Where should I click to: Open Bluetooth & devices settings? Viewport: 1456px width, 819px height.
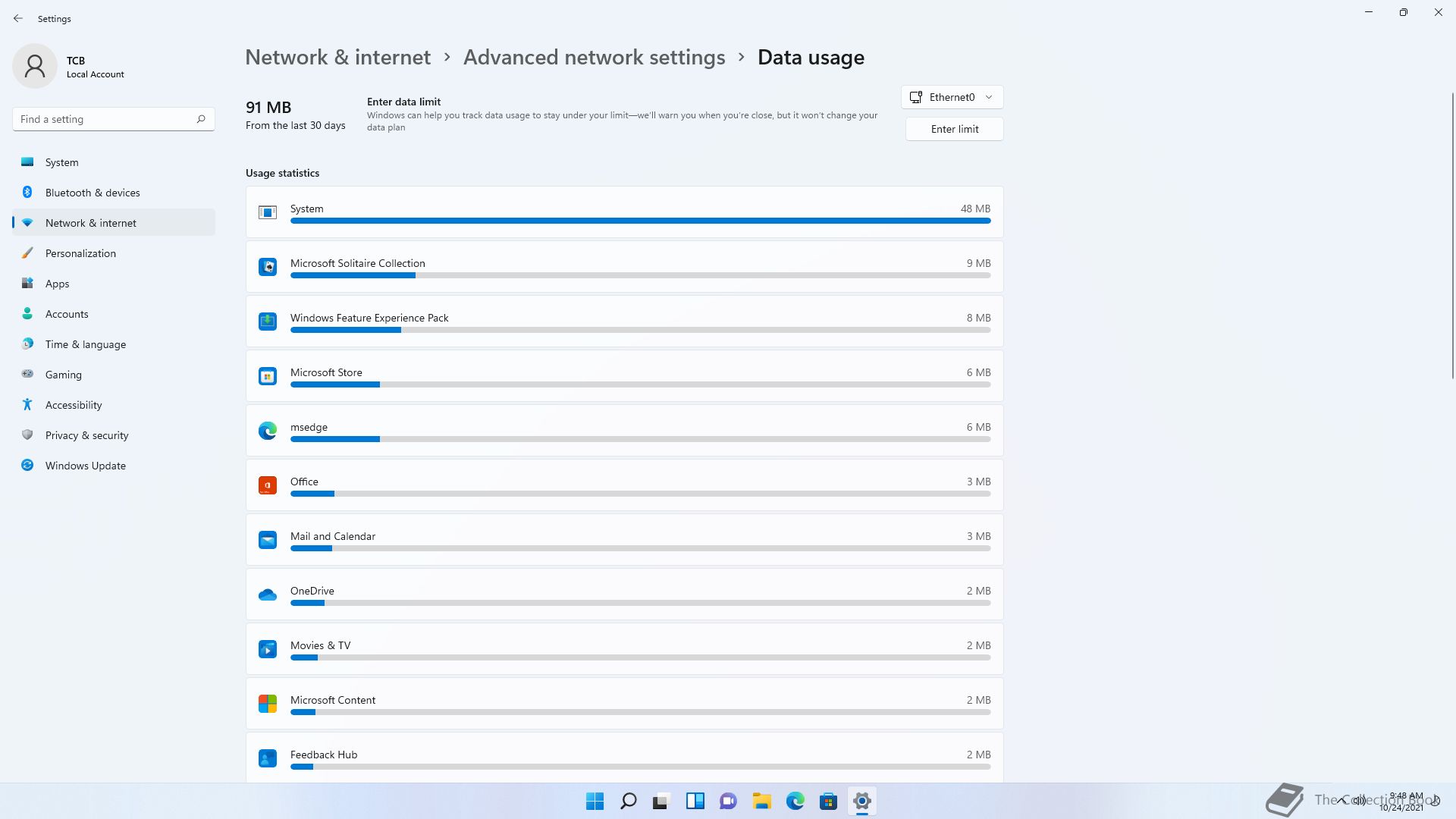tap(114, 193)
